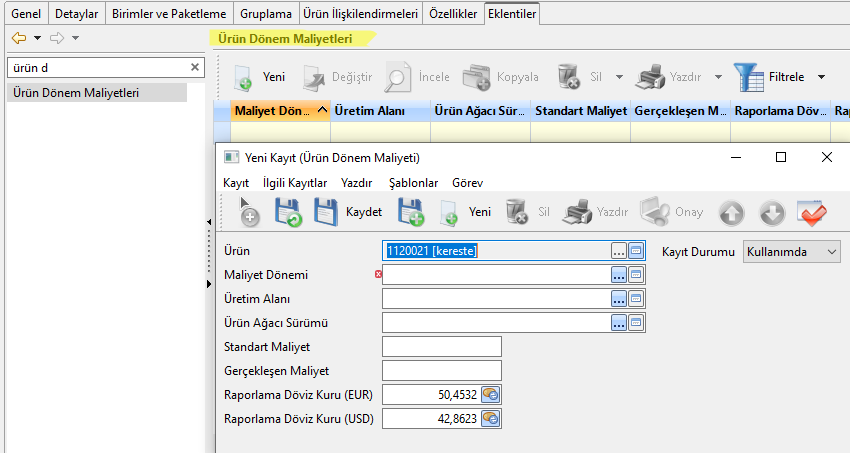Viewport: 850px width, 453px height.
Task: Expand the back navigation history arrow
Action: point(37,38)
